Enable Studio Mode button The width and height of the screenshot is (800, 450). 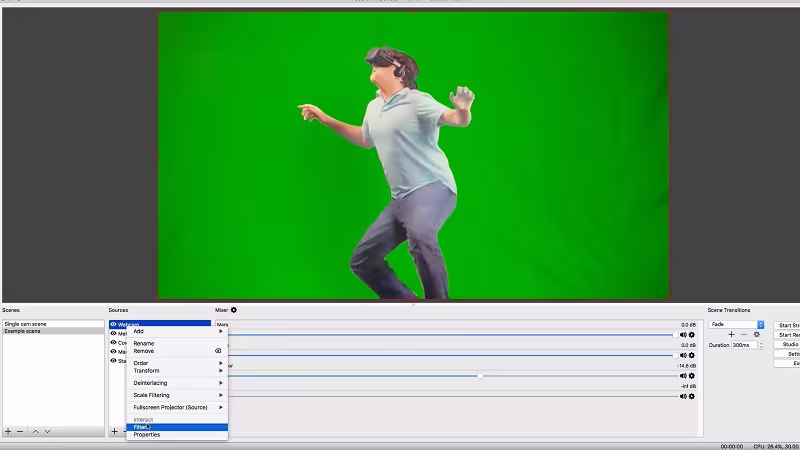tap(787, 344)
